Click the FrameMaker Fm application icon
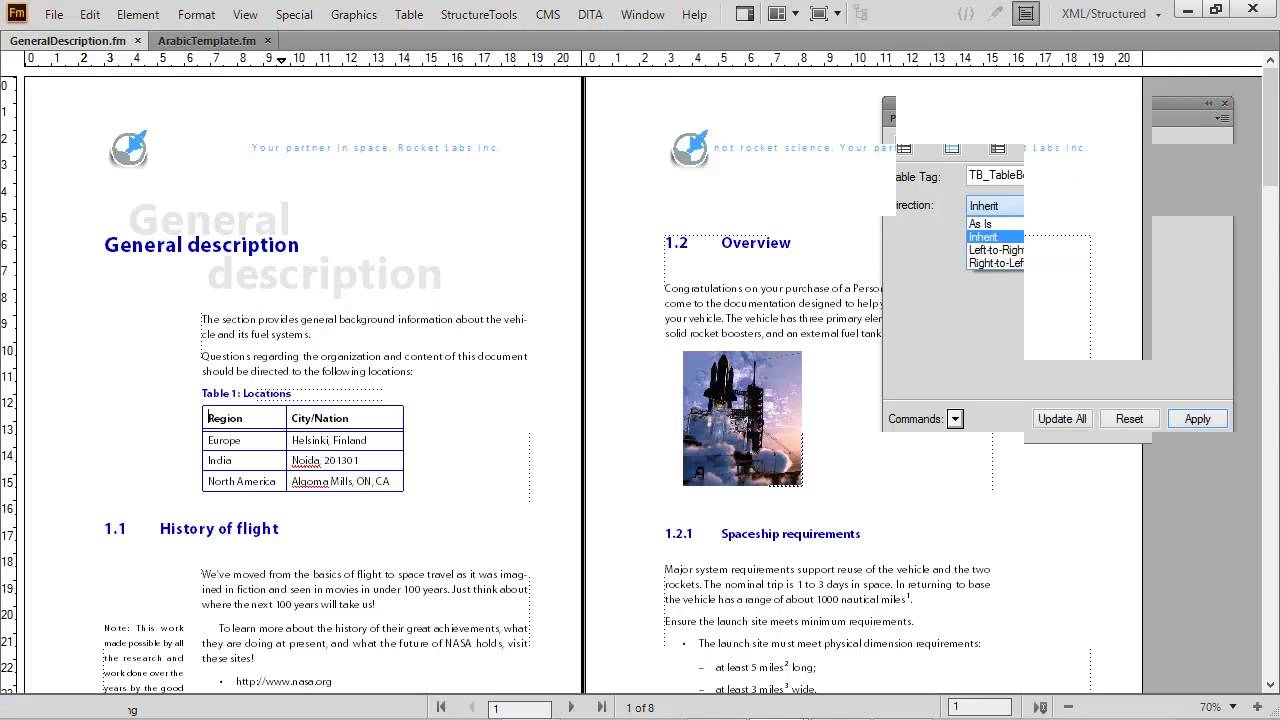This screenshot has width=1280, height=720. click(17, 13)
